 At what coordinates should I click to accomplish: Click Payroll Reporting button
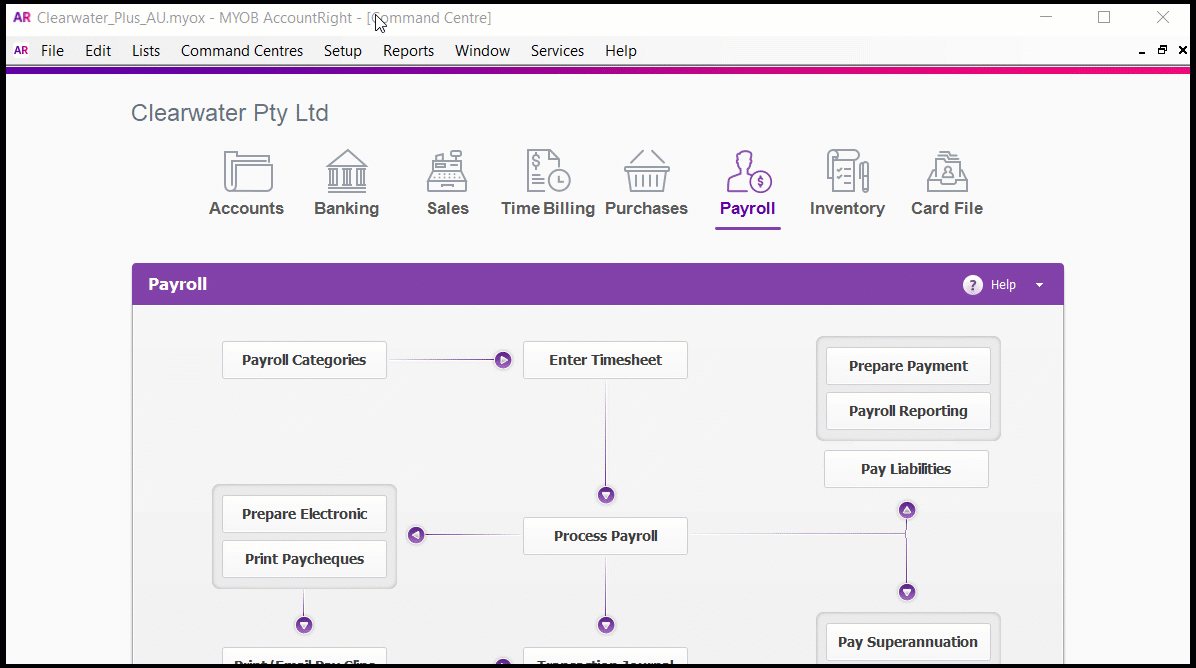coord(908,411)
